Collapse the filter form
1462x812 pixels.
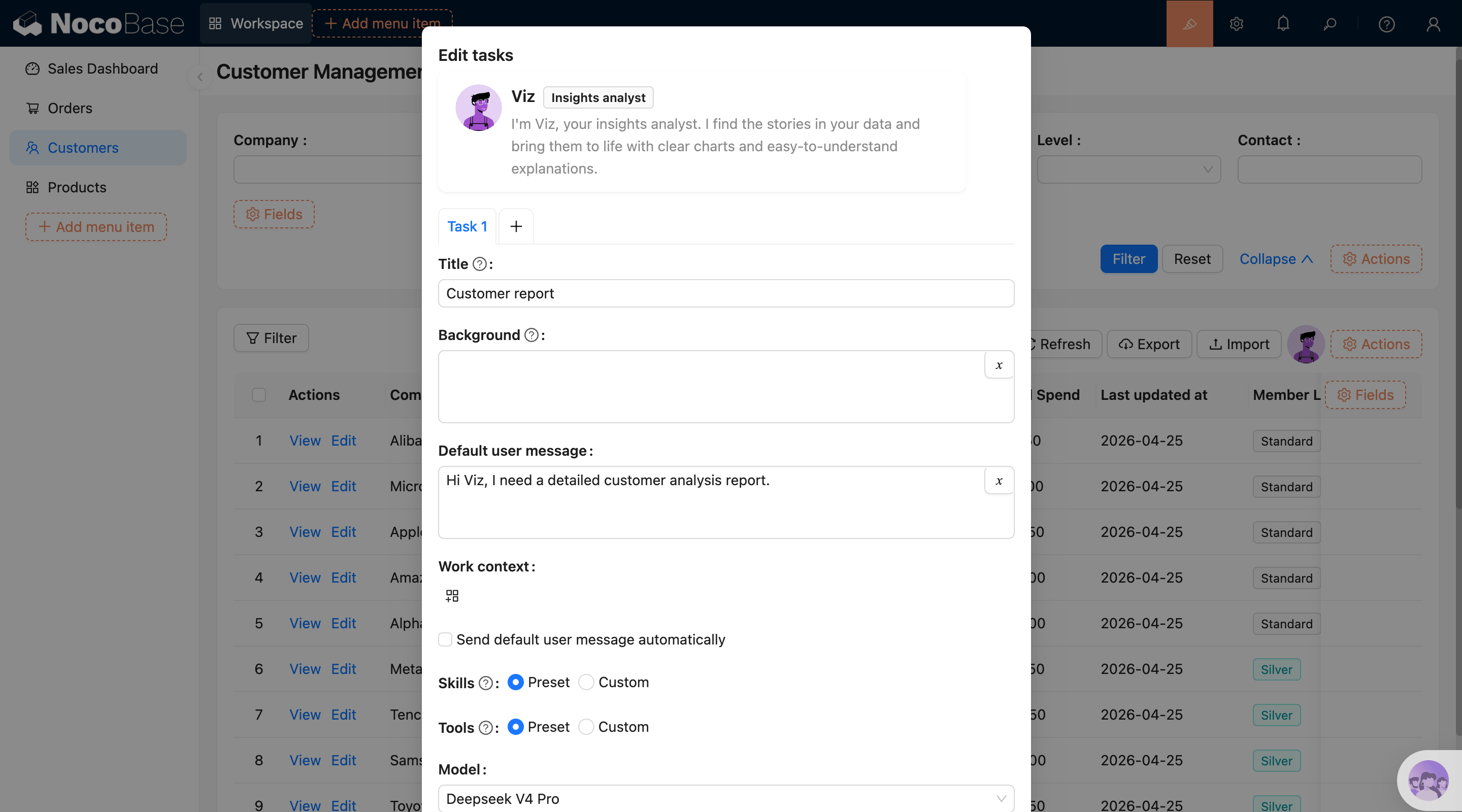pyautogui.click(x=1276, y=259)
